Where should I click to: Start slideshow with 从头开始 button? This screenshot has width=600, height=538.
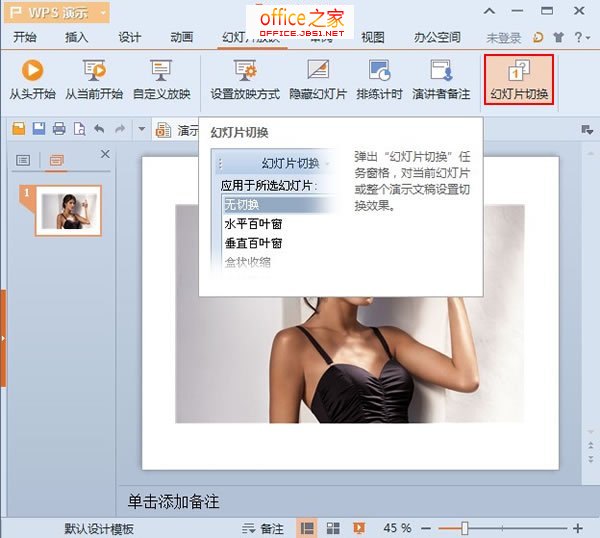(x=33, y=80)
